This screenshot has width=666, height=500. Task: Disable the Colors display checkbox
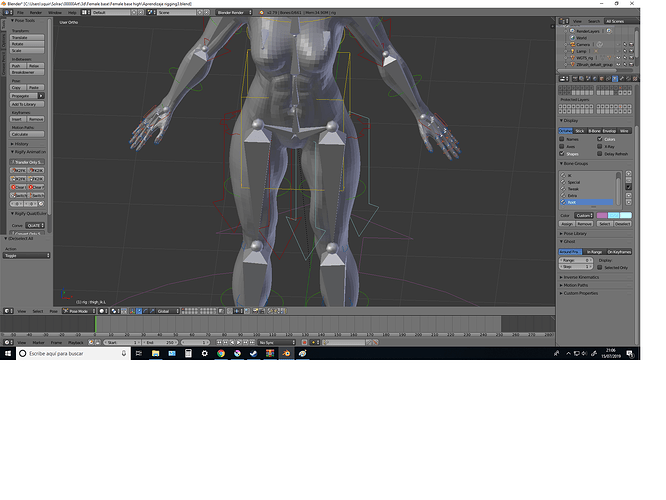pos(600,139)
